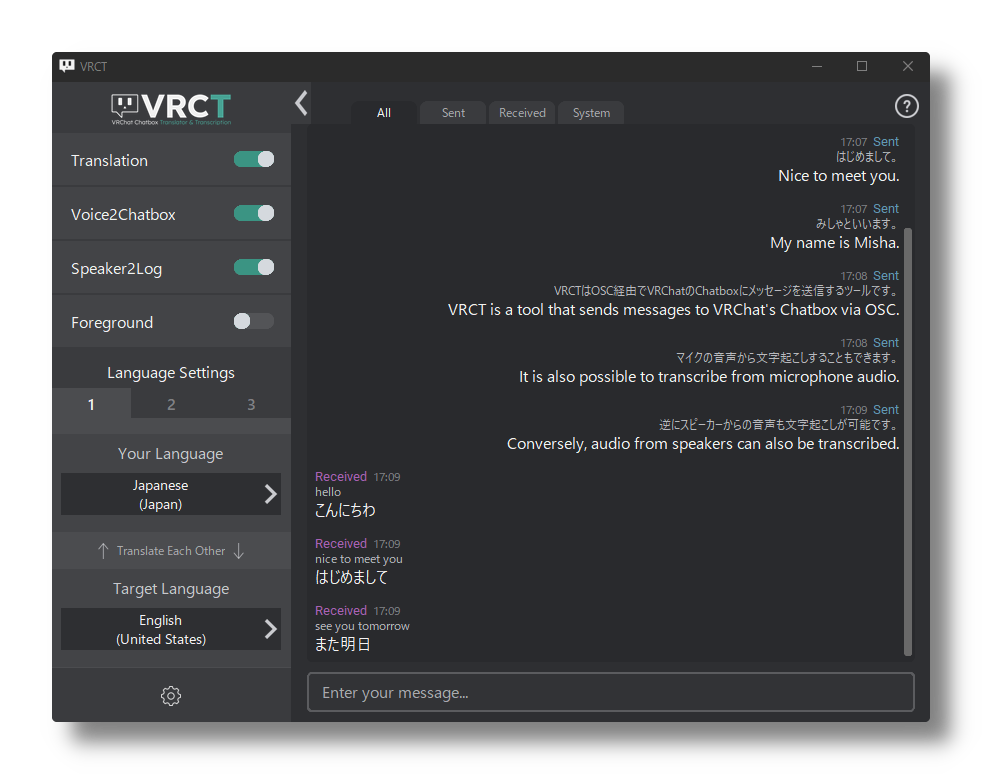Viewport: 982px width, 777px height.
Task: Click 'It is also possible to transcribe' message
Action: click(x=709, y=377)
